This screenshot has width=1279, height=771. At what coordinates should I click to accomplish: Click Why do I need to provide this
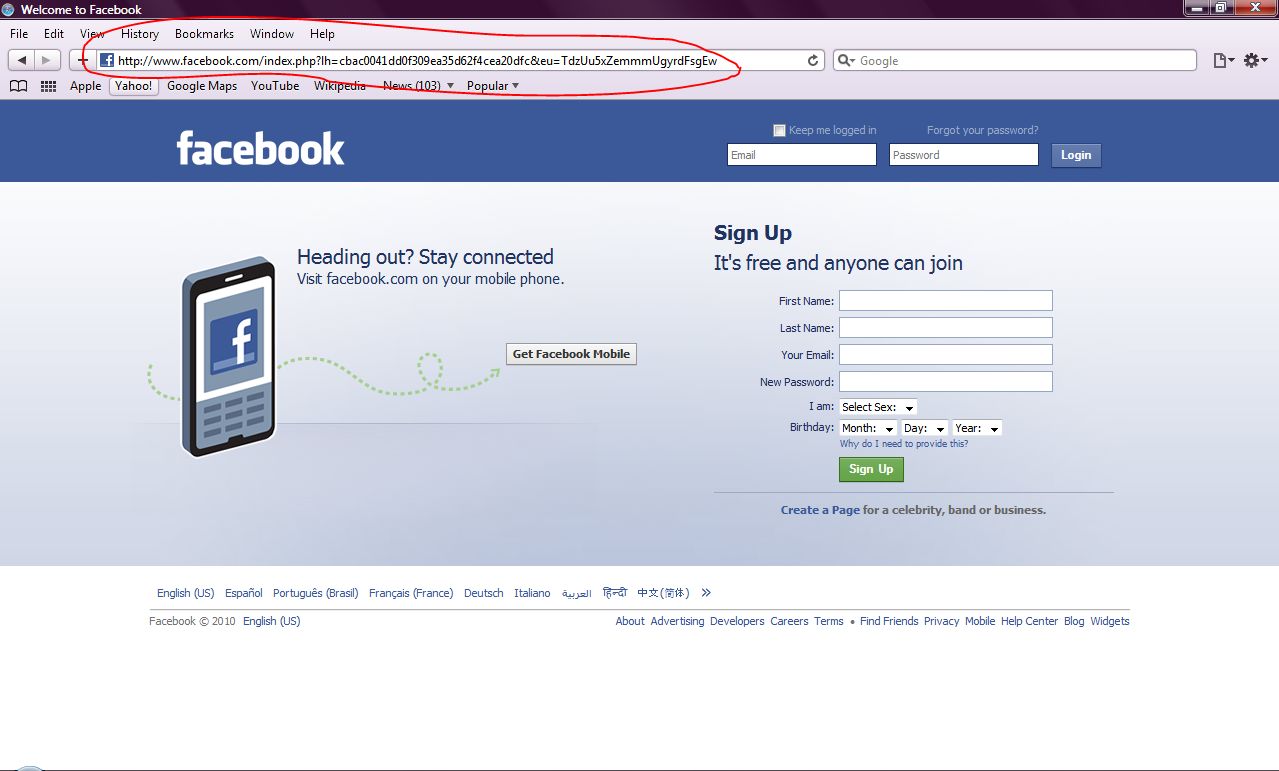904,444
